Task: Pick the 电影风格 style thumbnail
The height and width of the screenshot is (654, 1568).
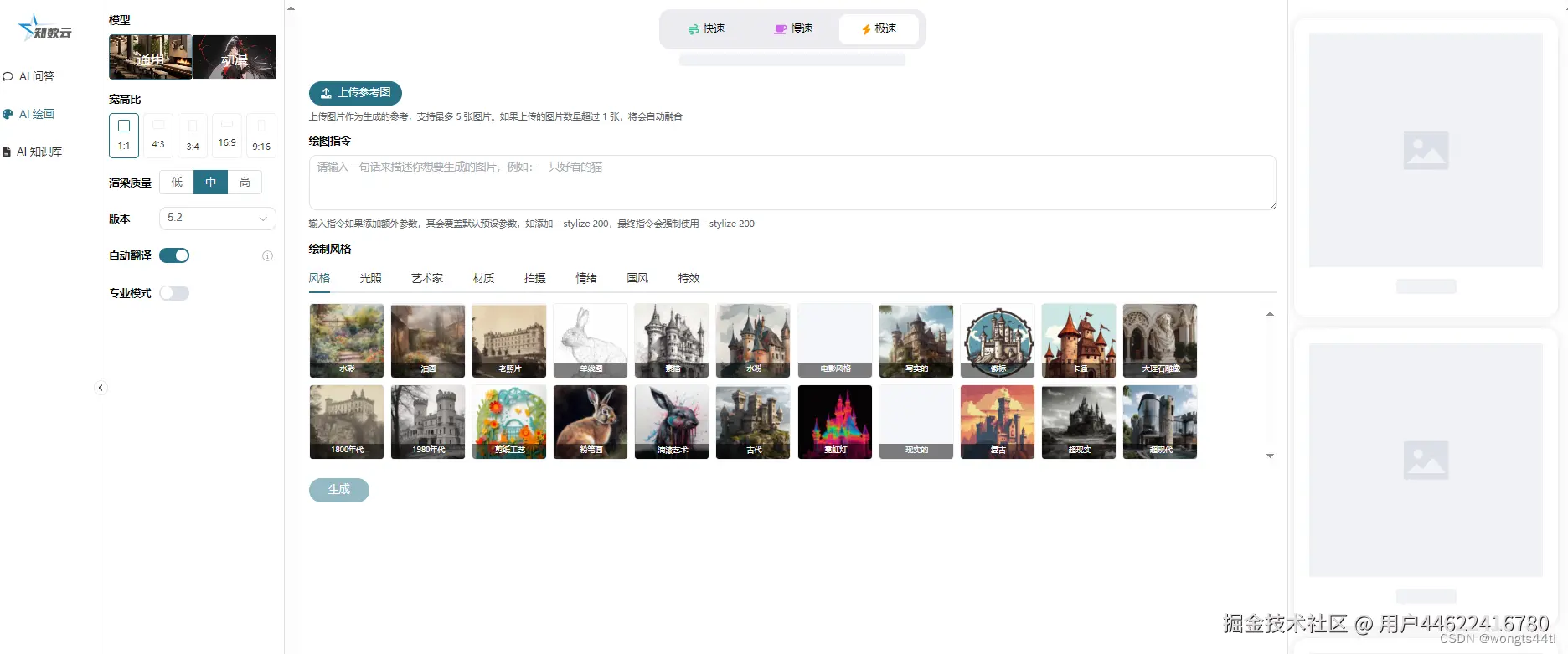Action: click(x=835, y=341)
